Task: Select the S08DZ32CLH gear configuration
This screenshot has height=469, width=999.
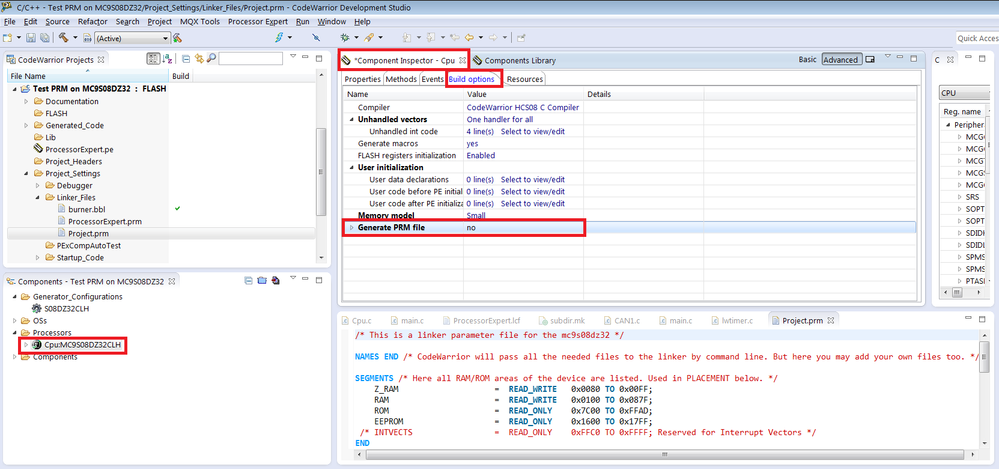Action: click(64, 308)
